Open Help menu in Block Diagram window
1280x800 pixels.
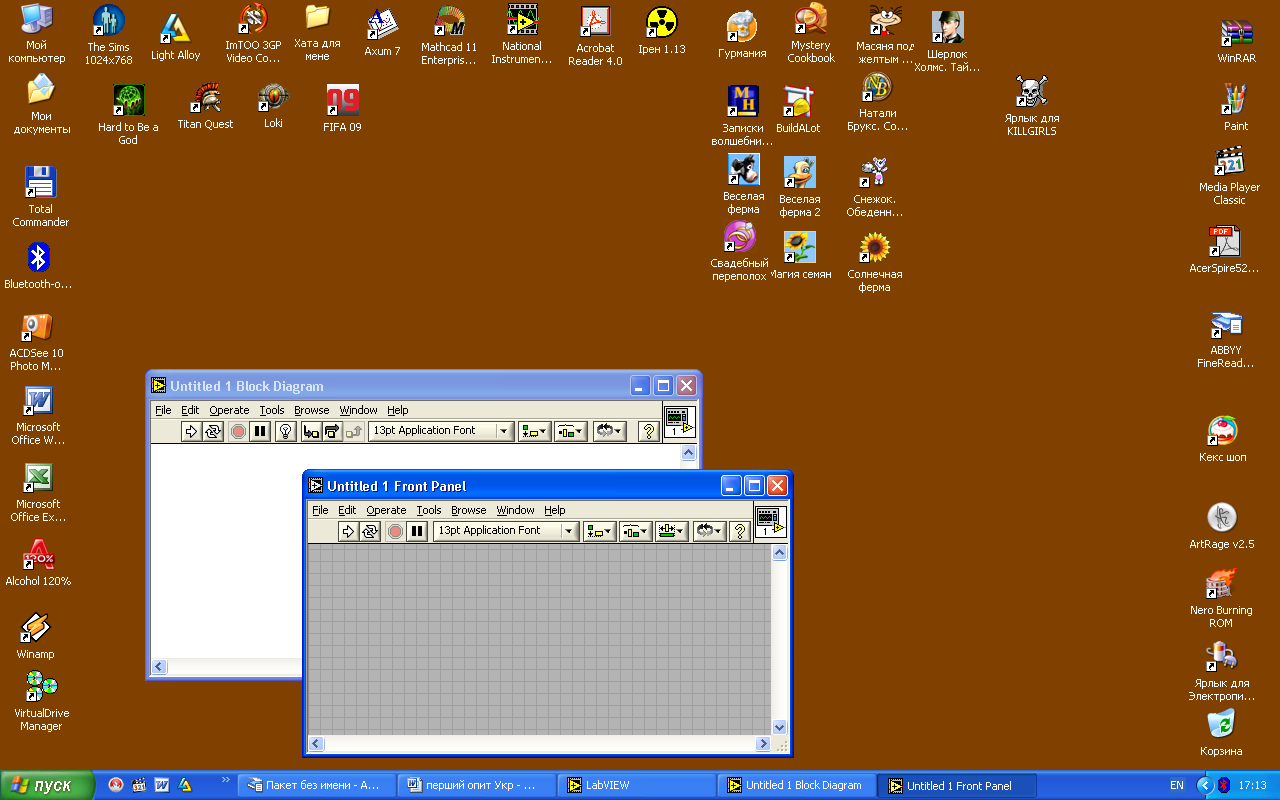tap(398, 410)
